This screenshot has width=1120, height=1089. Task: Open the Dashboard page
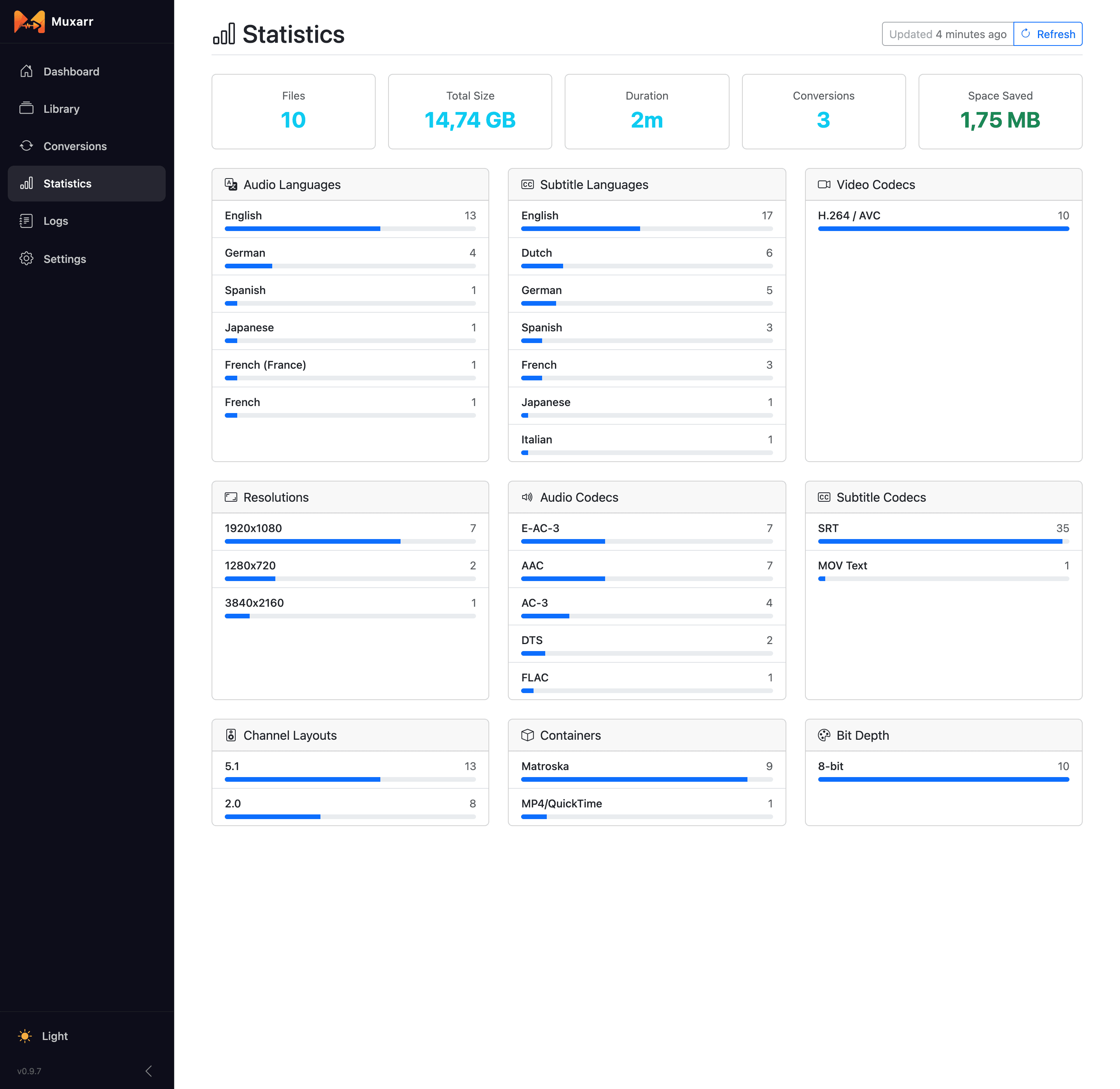click(86, 72)
